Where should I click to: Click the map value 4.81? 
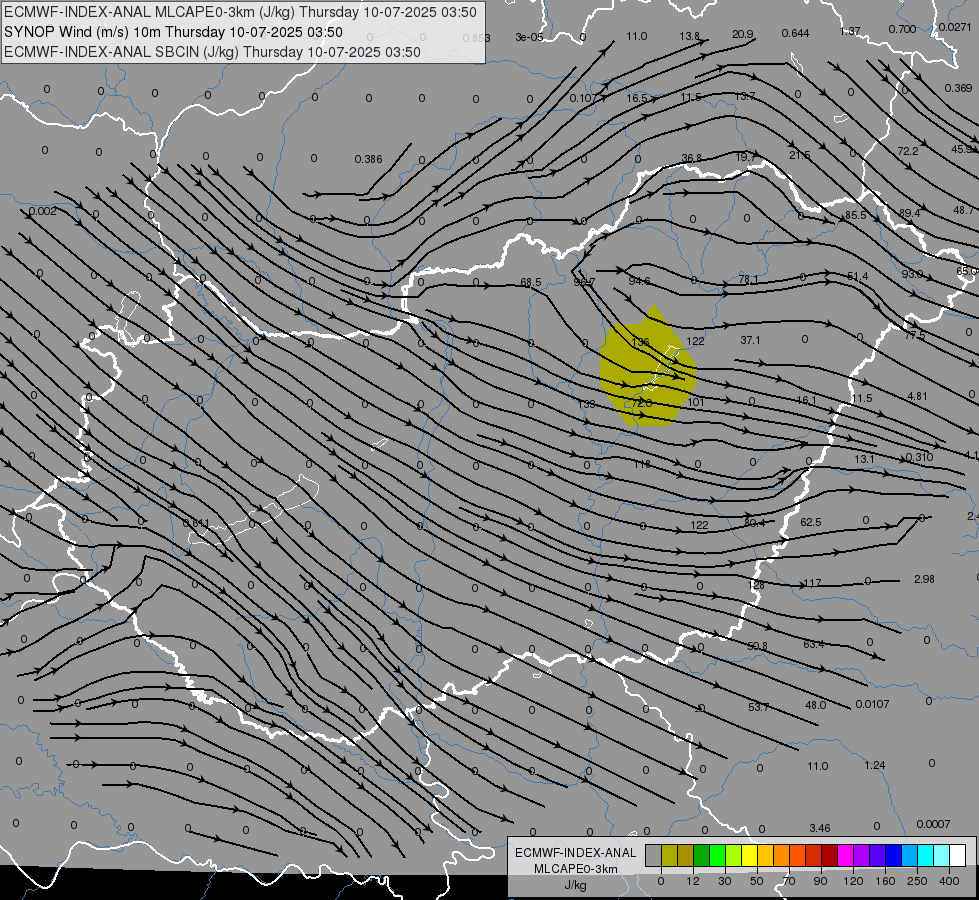pyautogui.click(x=917, y=397)
